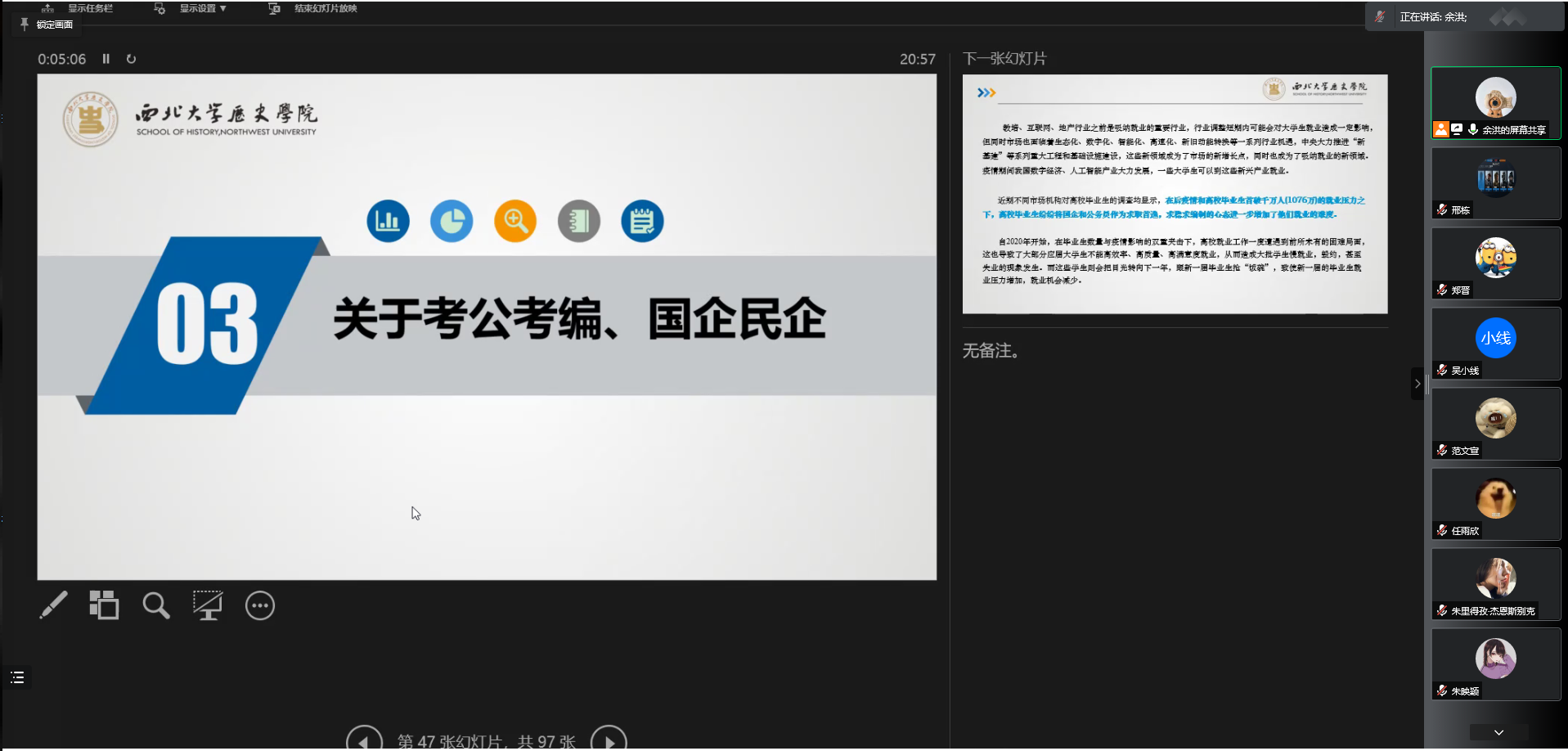Click the magnifier zoom into slide icon
The height and width of the screenshot is (751, 1568).
point(155,605)
